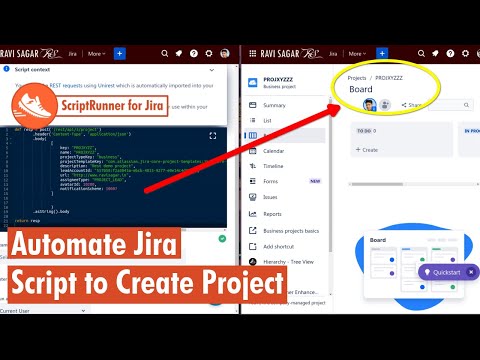
Task: Click the blue plus create button on left
Action: click(x=120, y=53)
